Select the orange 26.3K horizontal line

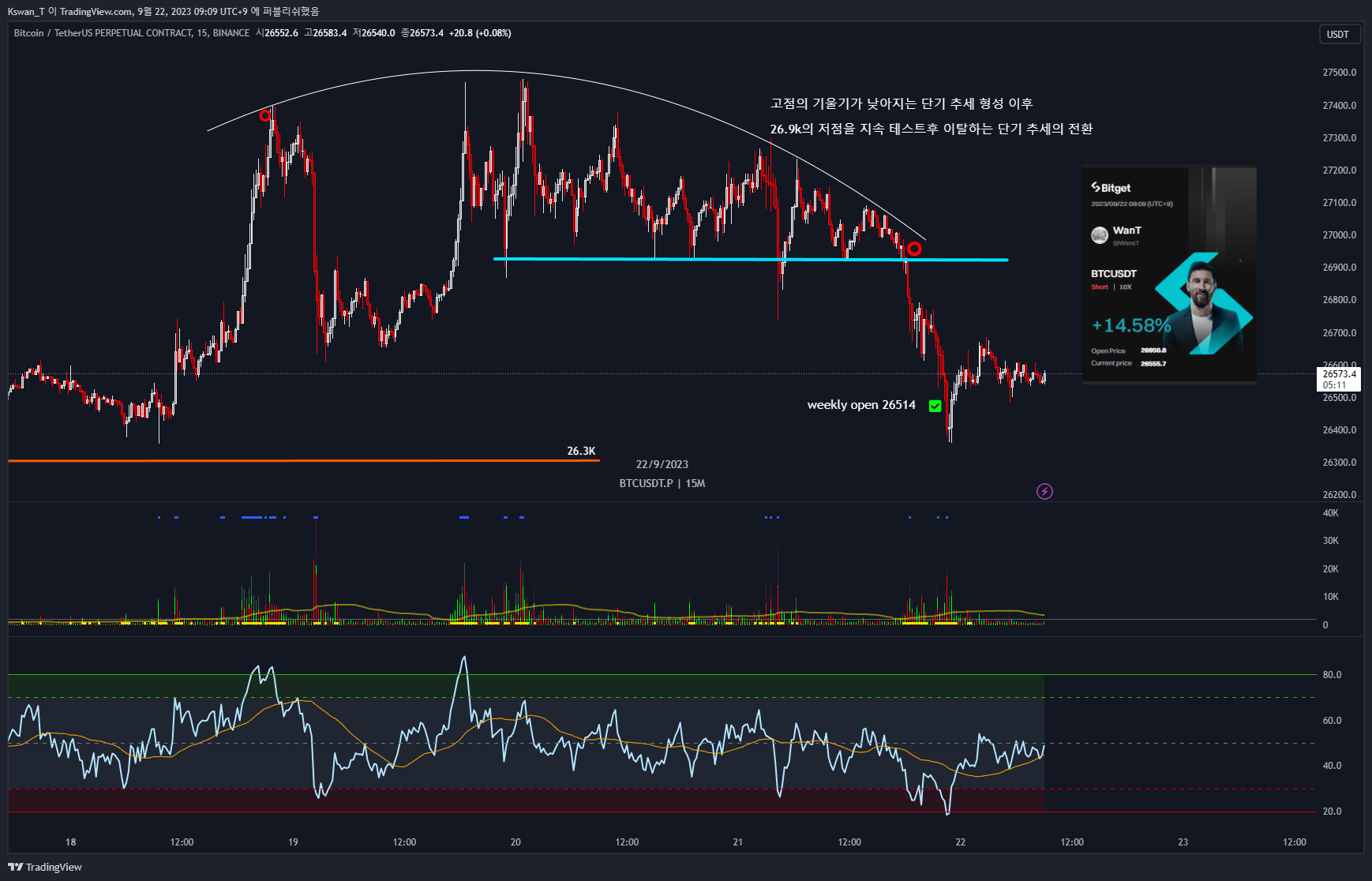point(304,460)
